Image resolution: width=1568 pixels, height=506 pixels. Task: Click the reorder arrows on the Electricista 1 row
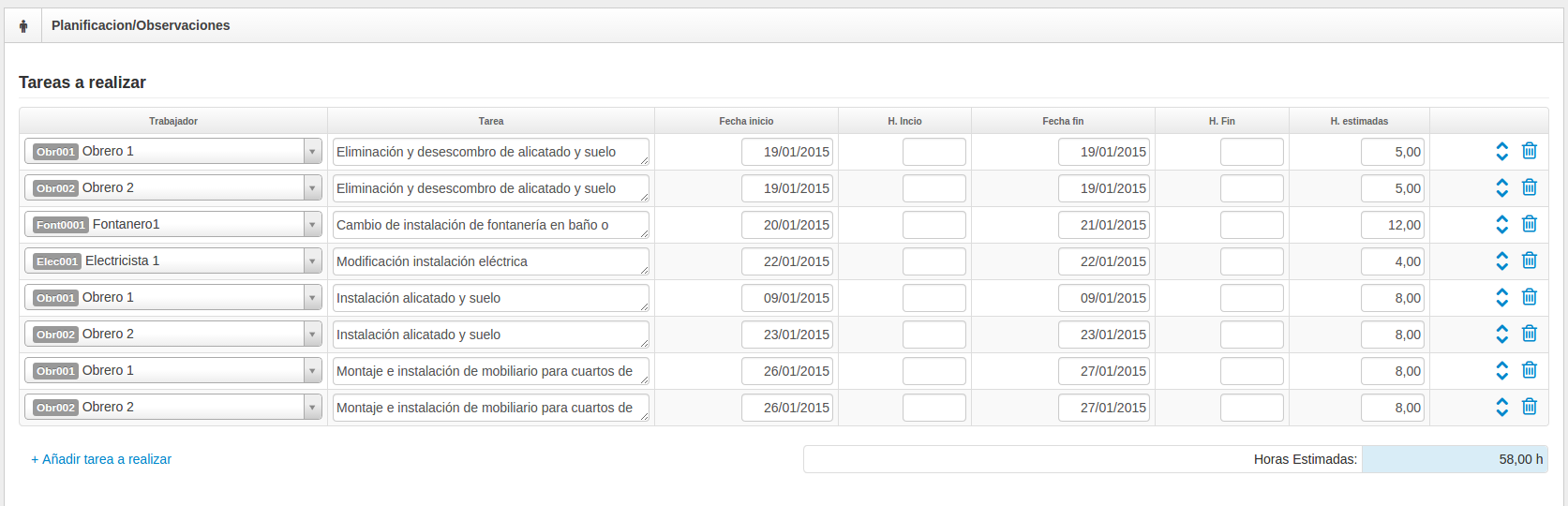tap(1502, 260)
